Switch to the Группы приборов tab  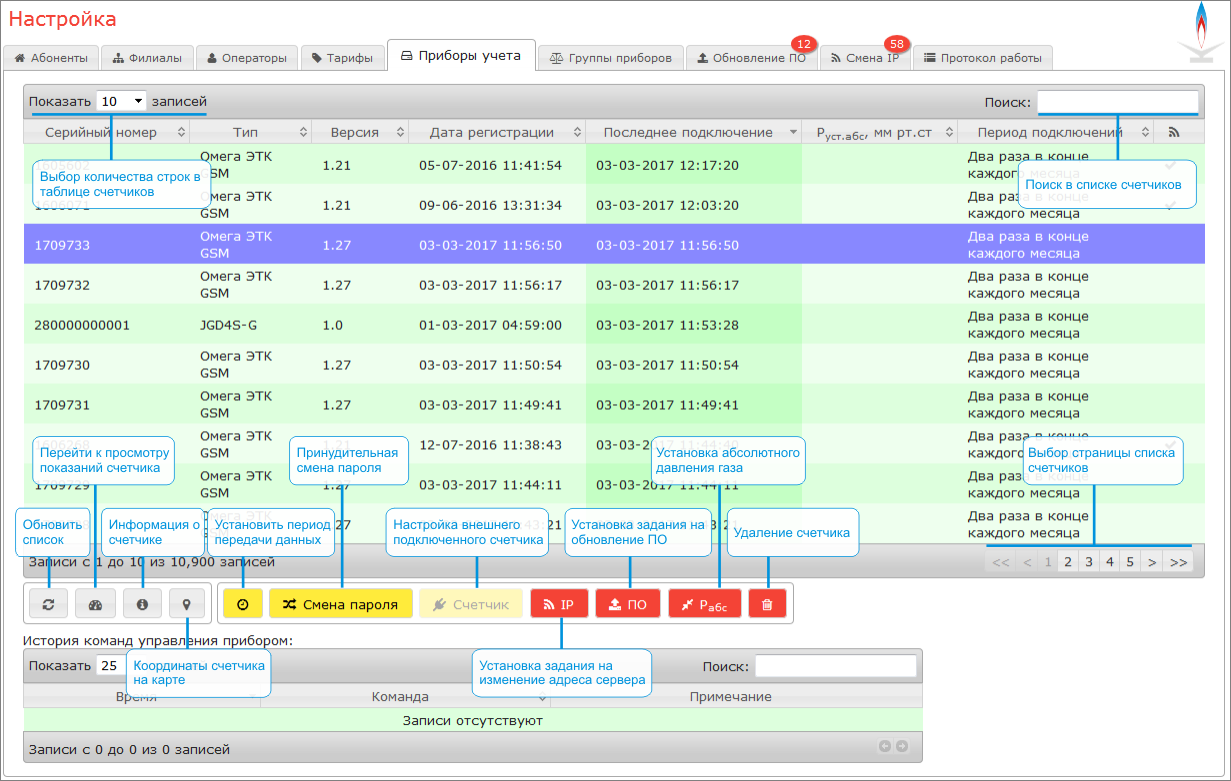(x=611, y=58)
